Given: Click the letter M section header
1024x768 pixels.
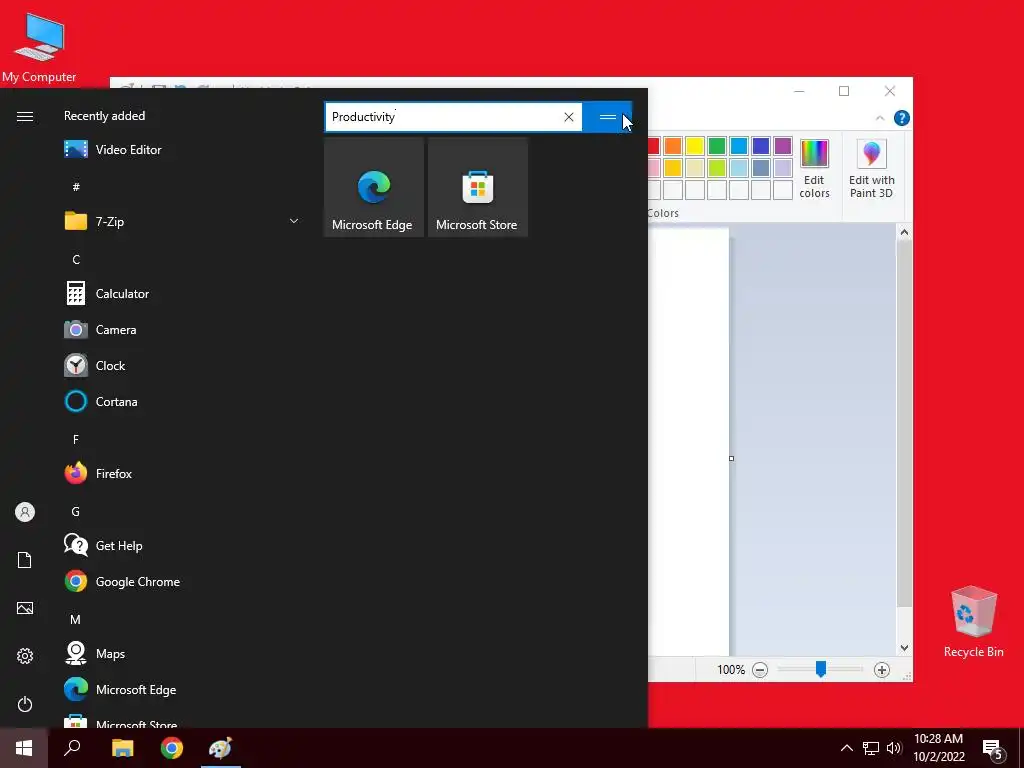Looking at the screenshot, I should click(76, 619).
